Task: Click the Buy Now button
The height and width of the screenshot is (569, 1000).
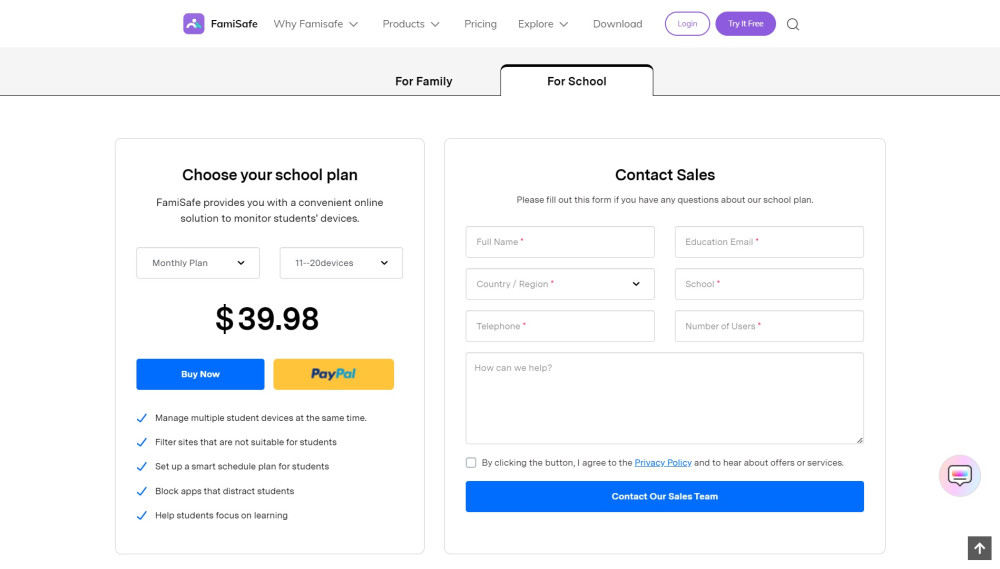Action: click(x=200, y=374)
